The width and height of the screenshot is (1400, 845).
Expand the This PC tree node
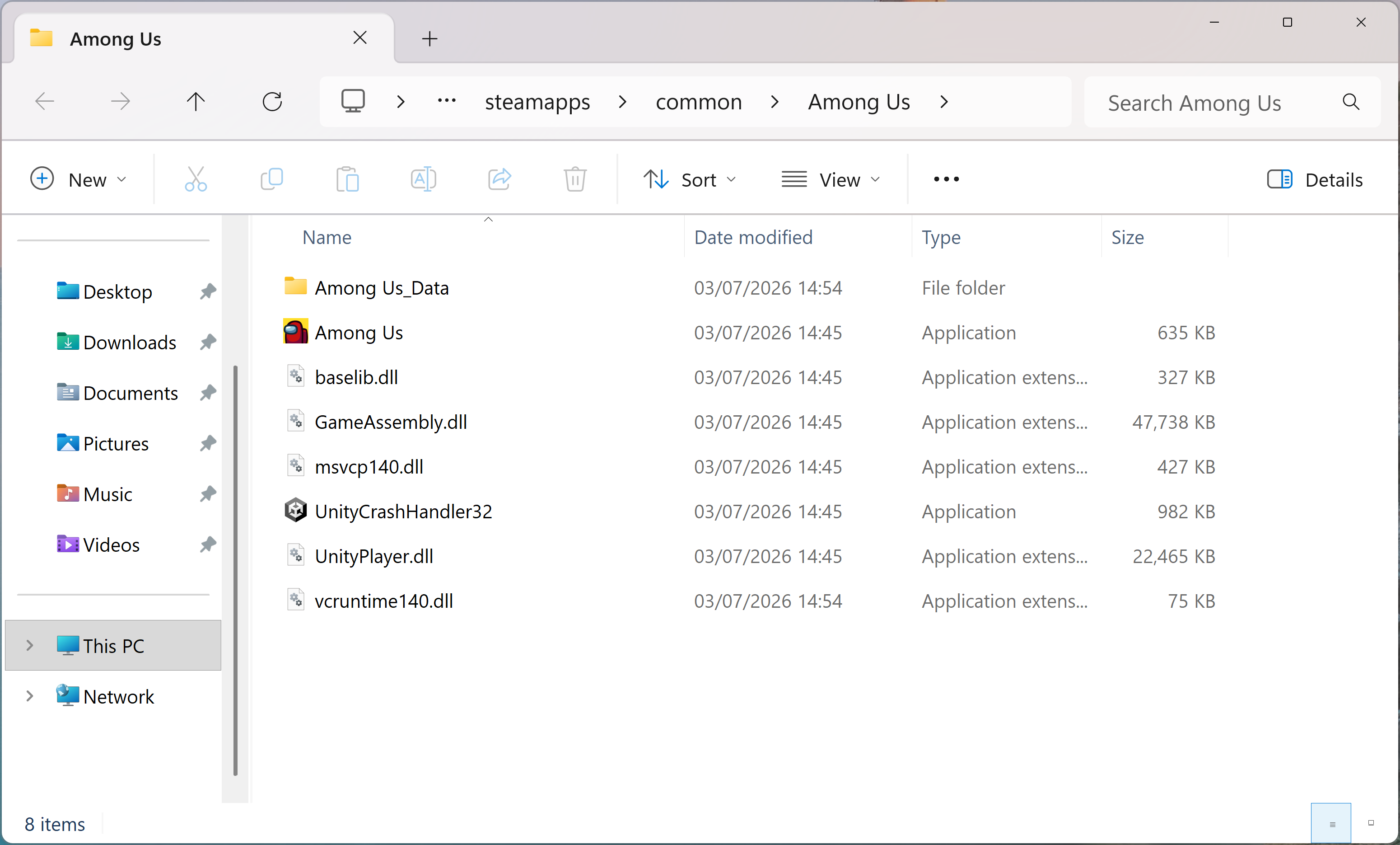point(29,645)
